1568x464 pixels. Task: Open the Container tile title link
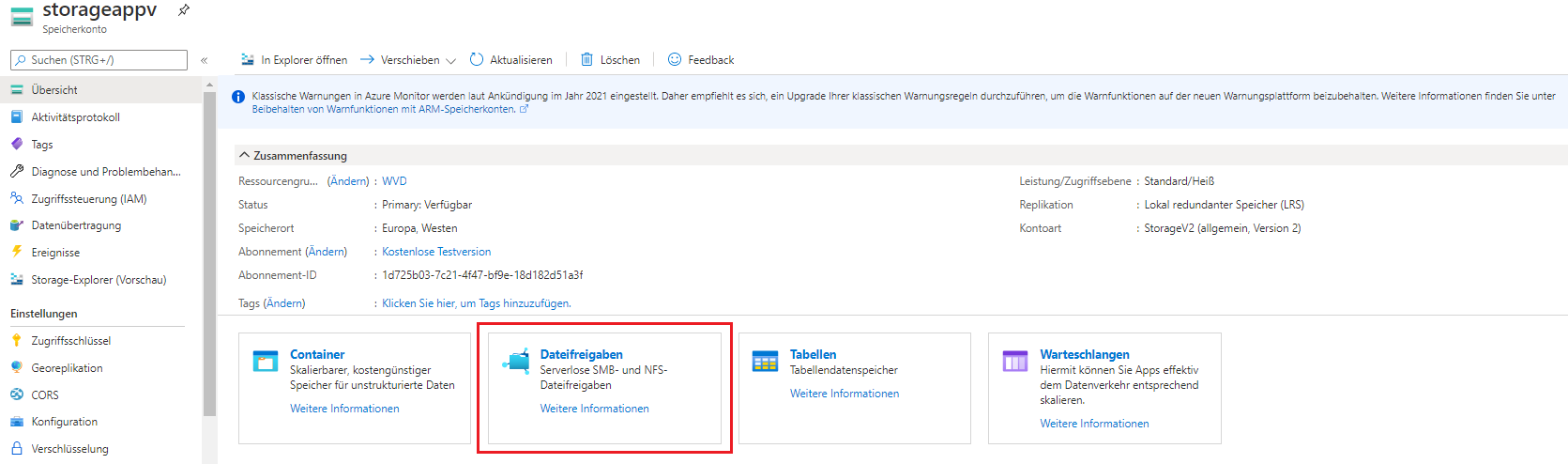pyautogui.click(x=317, y=354)
